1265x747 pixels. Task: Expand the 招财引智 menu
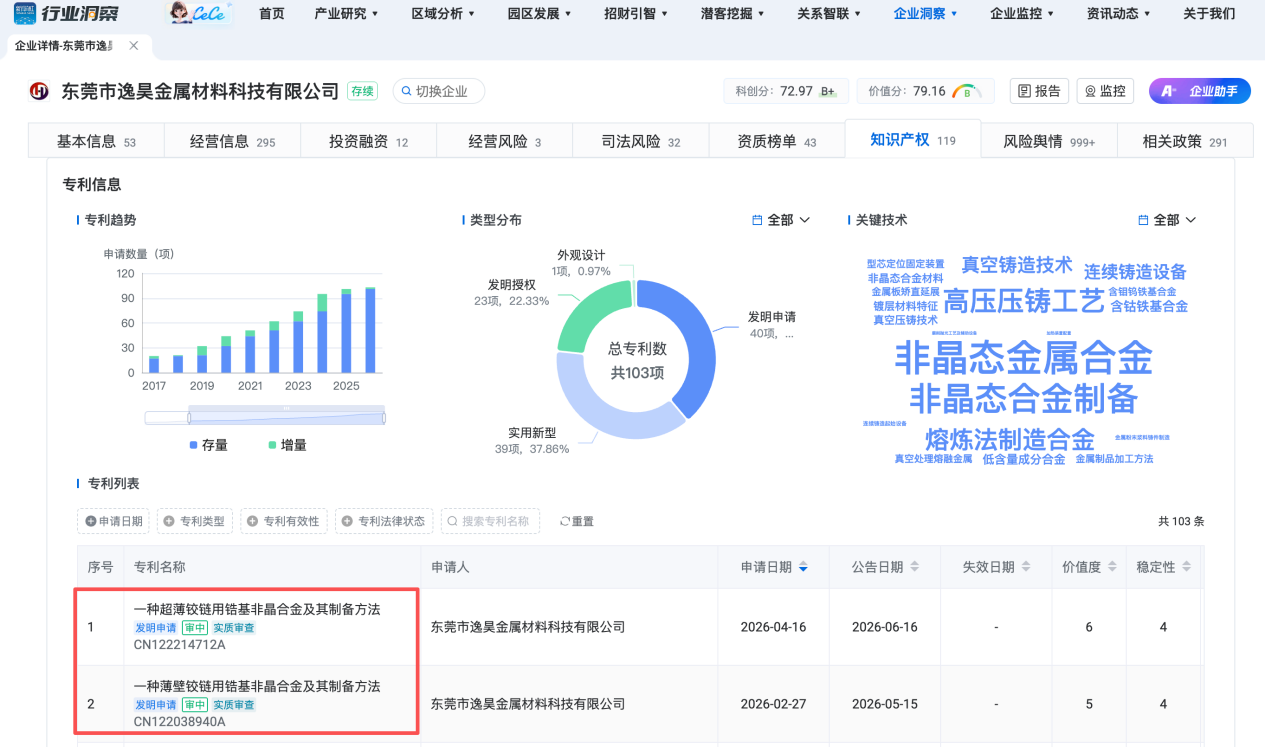click(x=636, y=14)
